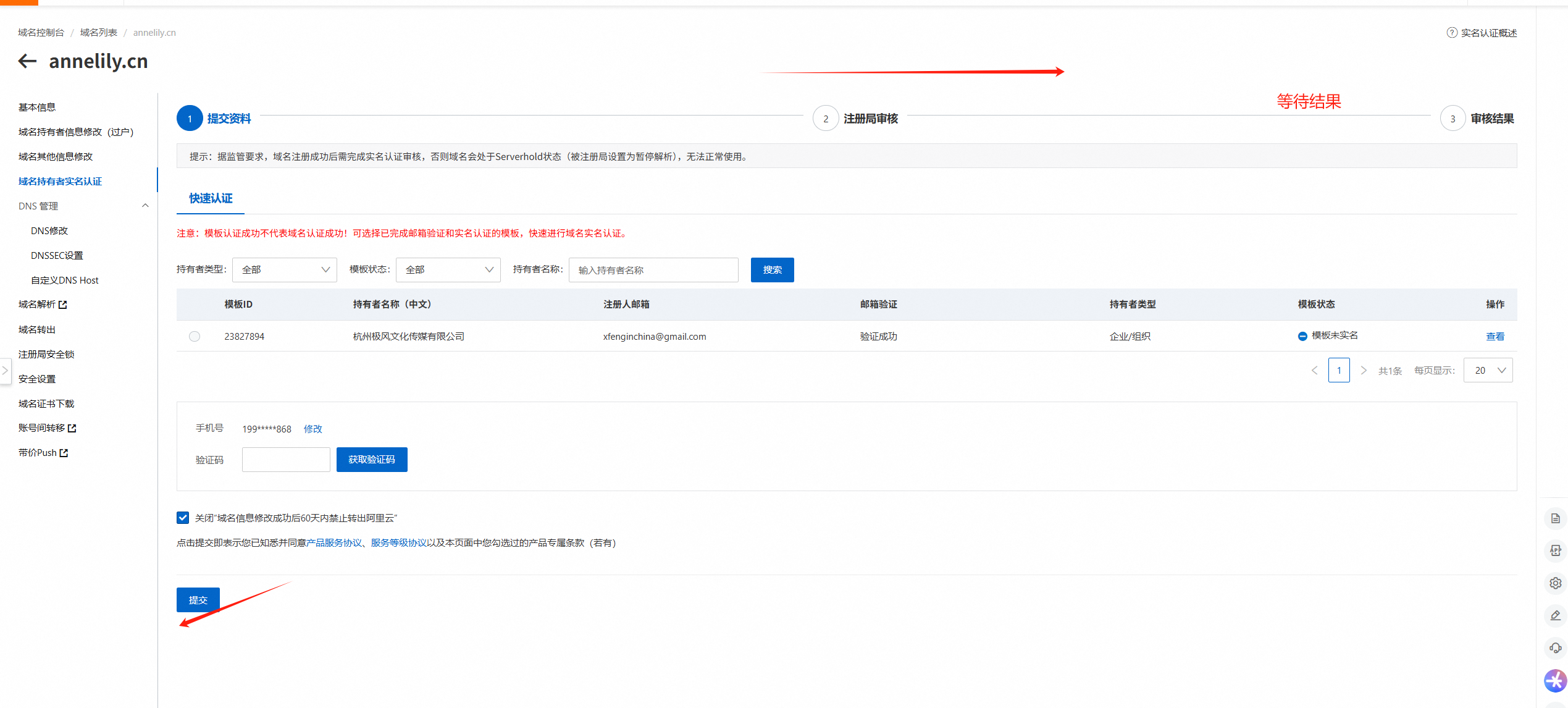Switch to the 快速认证 tab
Viewport: 1568px width, 708px height.
(211, 198)
